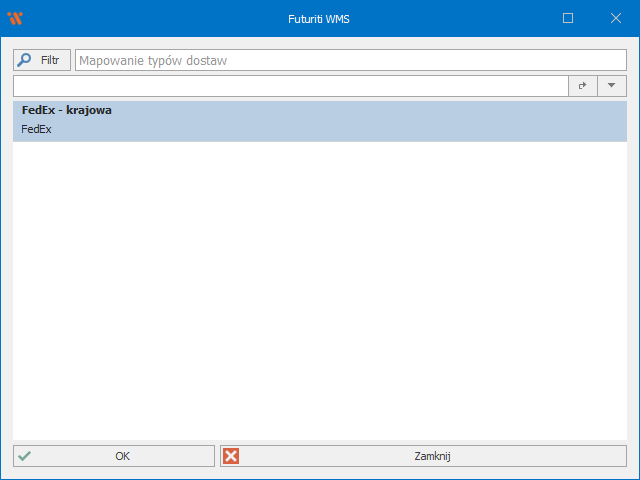640x480 pixels.
Task: Click the magnifying glass filter icon
Action: click(x=25, y=60)
